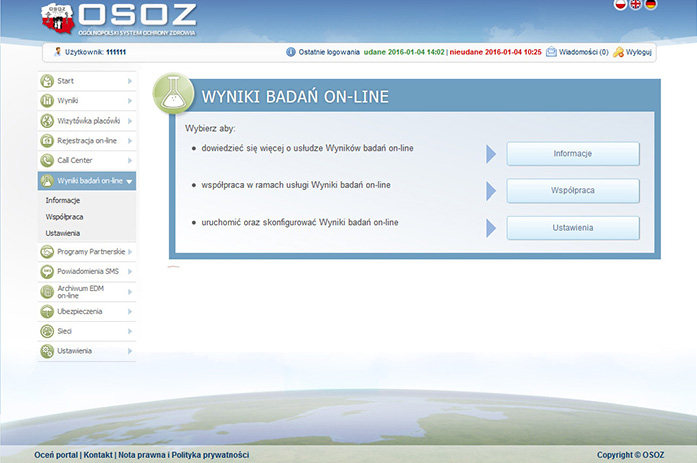Screen dimensions: 697x463
Task: Open Wiadomości (0) link
Action: 583,52
